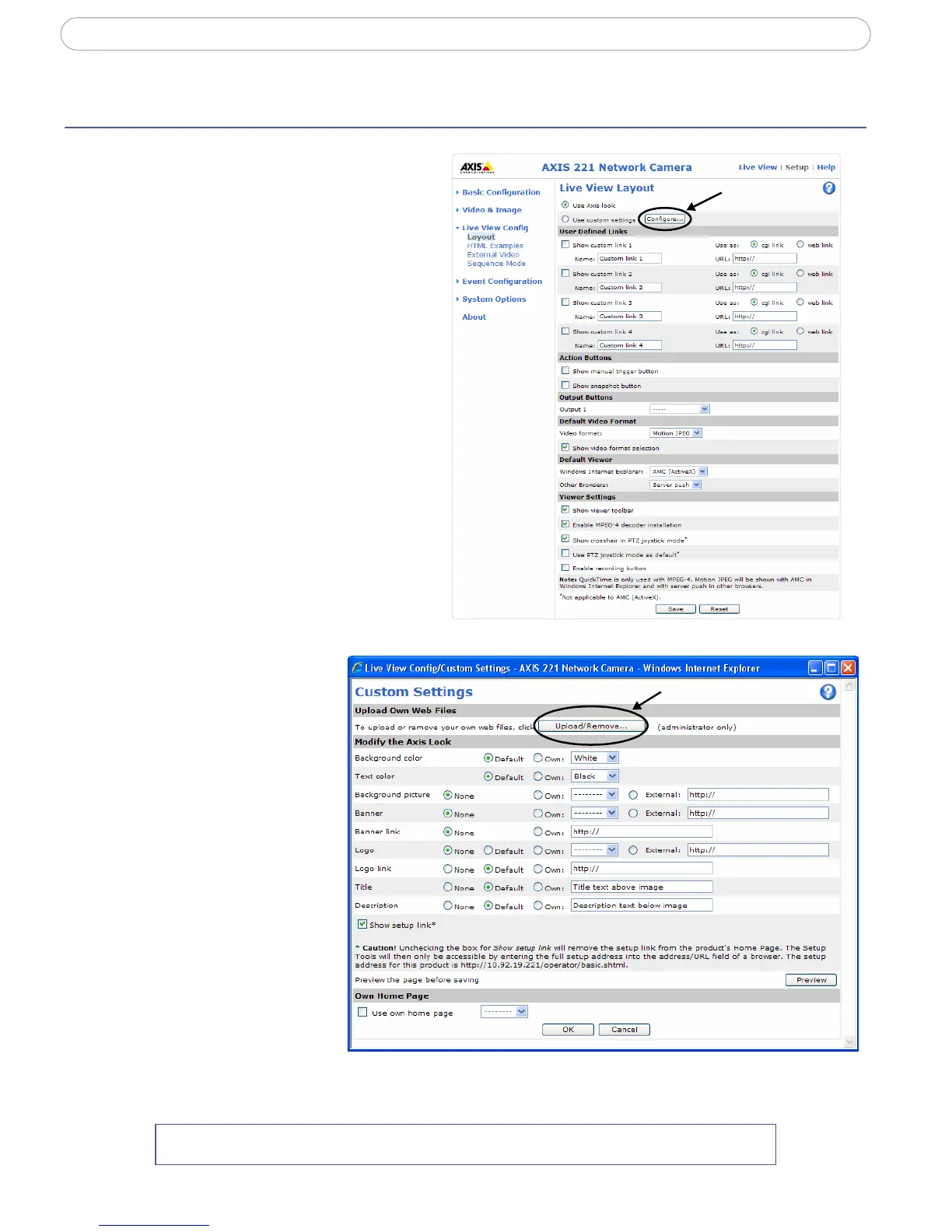Viewport: 952px width, 1232px height.
Task: Click the URL field for custom link 4
Action: click(765, 345)
